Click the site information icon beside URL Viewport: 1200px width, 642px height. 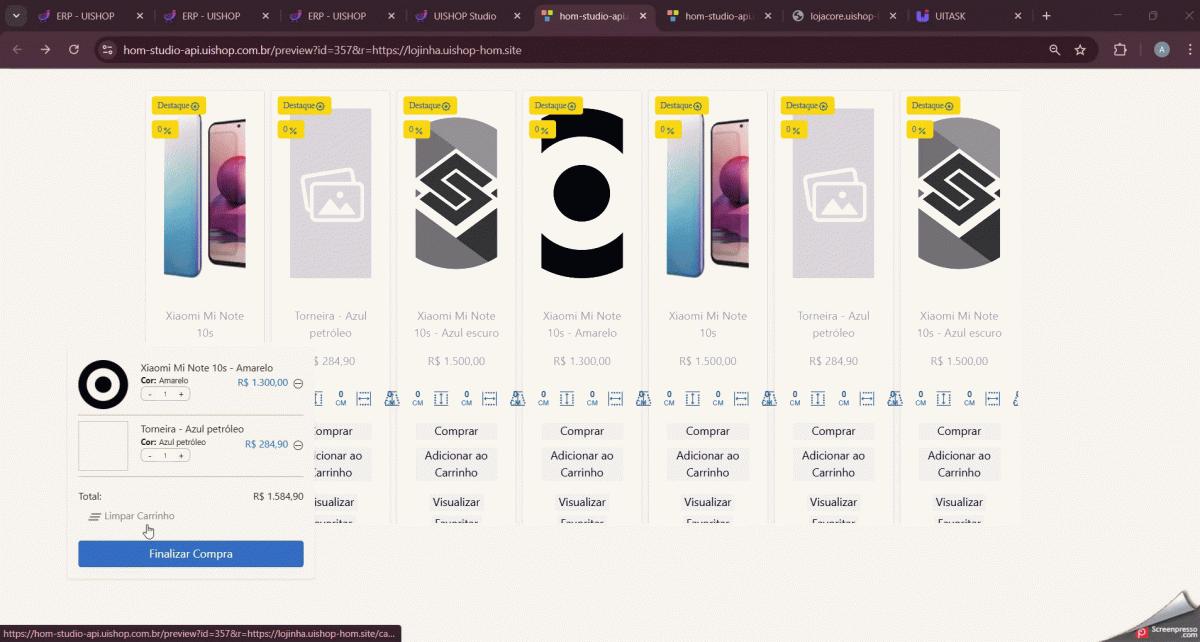click(x=109, y=50)
